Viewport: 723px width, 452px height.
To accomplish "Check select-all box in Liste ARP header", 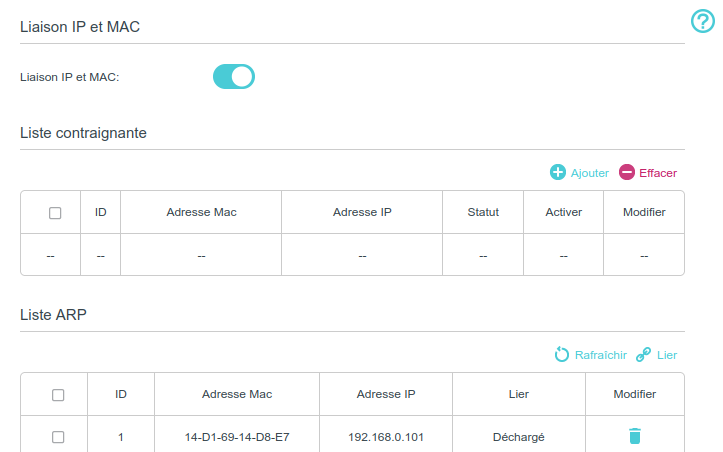I will tap(58, 395).
